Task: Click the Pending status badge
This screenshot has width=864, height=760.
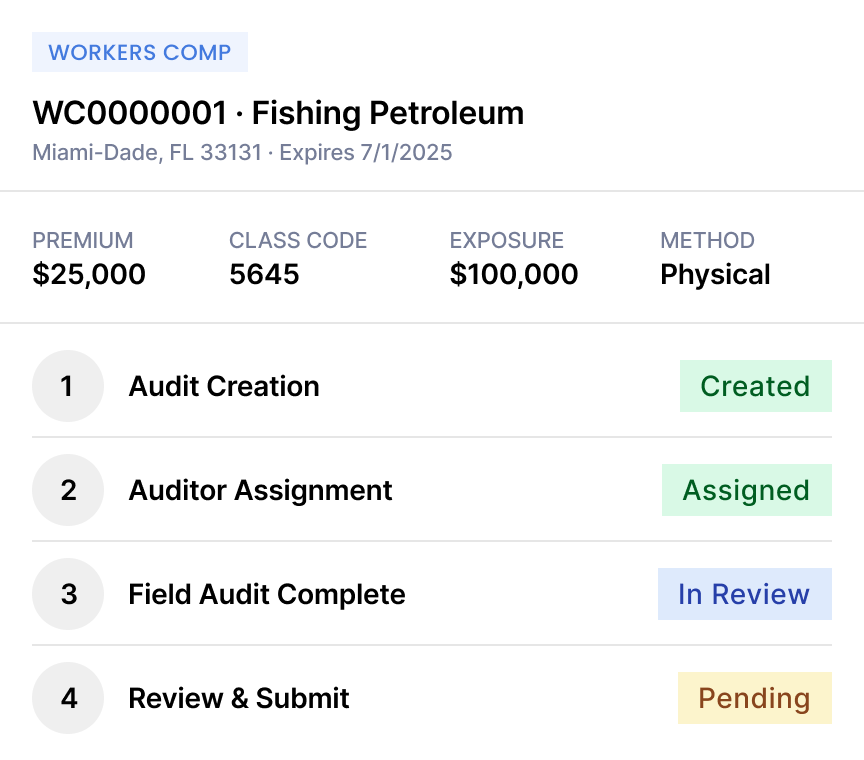Action: 755,698
